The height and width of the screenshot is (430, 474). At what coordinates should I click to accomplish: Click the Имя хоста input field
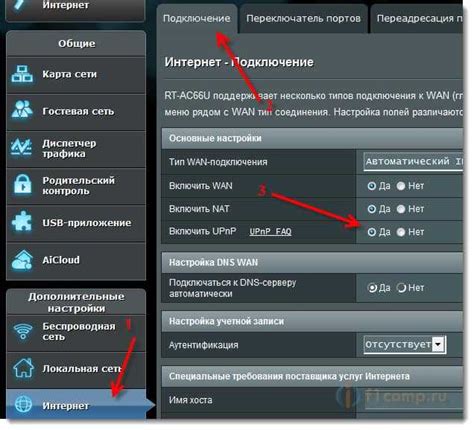tap(413, 400)
